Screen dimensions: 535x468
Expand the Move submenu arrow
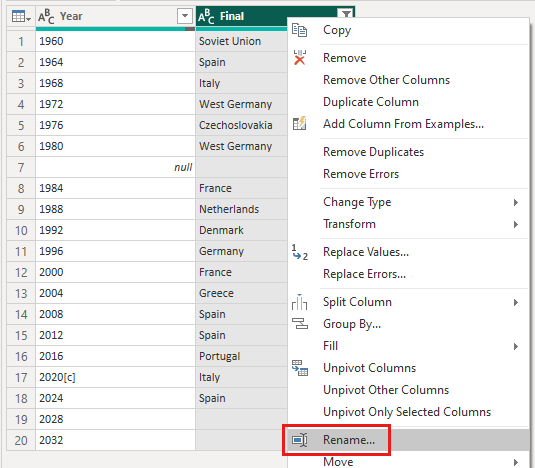516,462
